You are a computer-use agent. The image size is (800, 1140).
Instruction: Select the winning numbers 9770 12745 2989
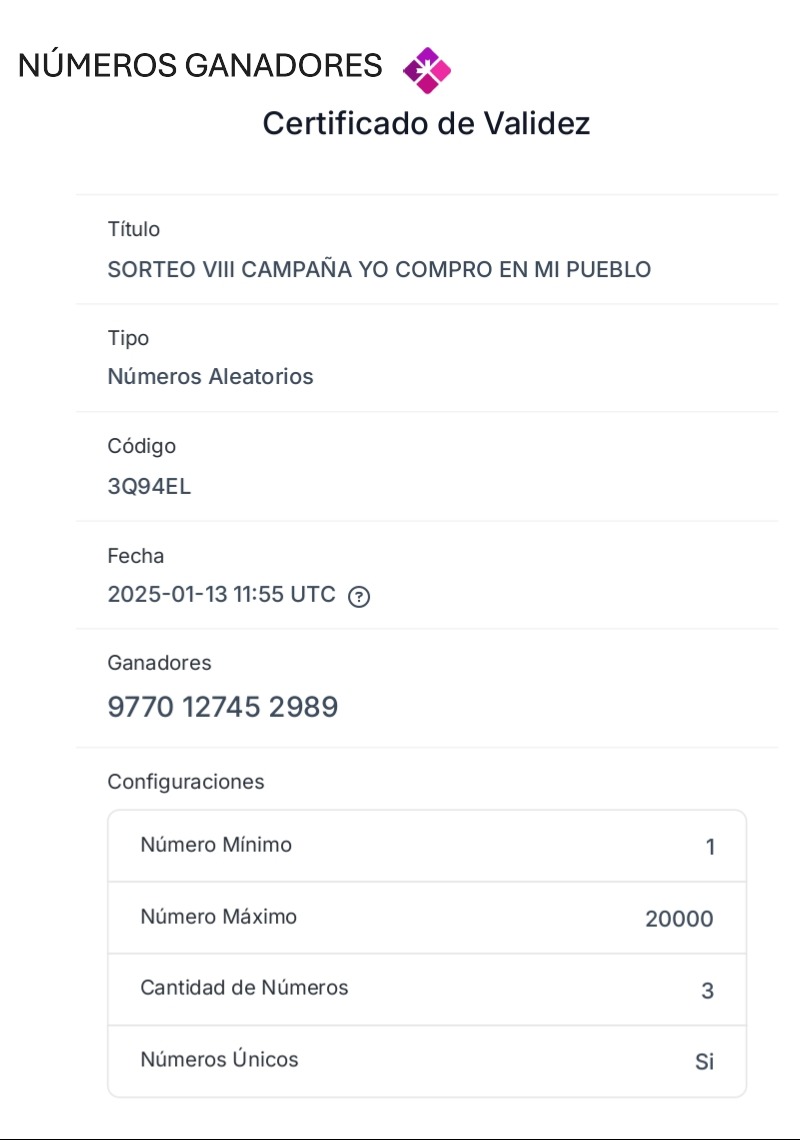tap(223, 707)
